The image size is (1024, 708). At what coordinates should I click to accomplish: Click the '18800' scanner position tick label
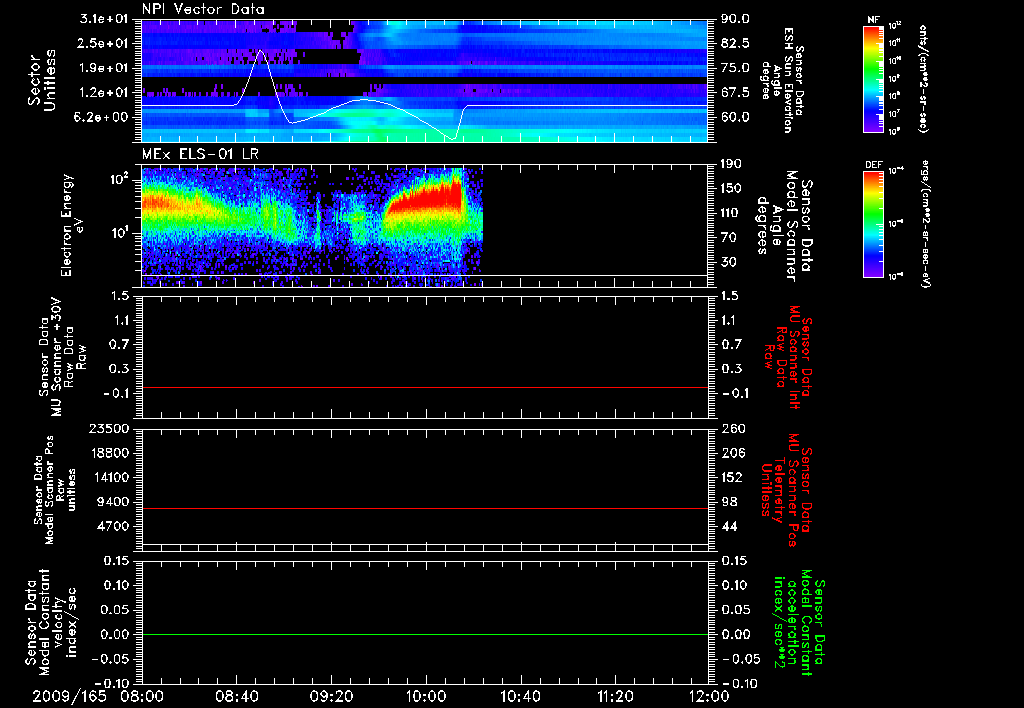(109, 453)
